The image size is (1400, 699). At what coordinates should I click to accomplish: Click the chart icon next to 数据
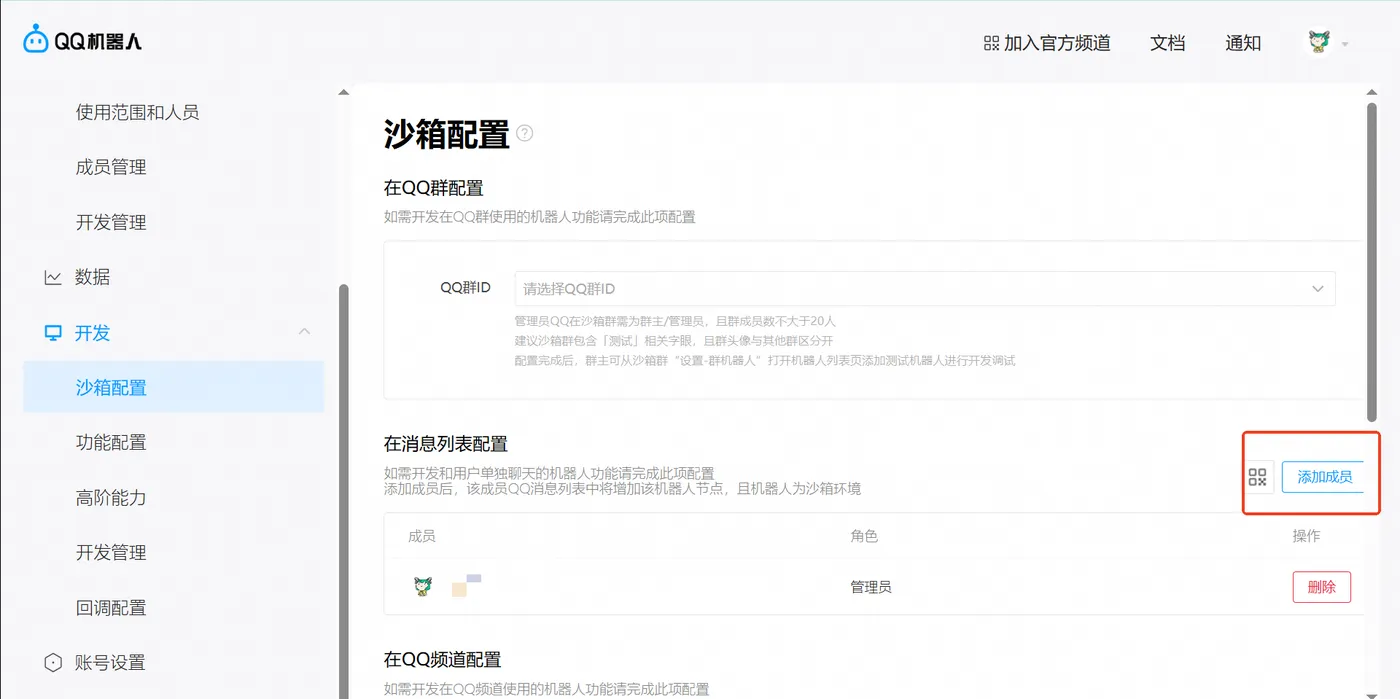53,277
